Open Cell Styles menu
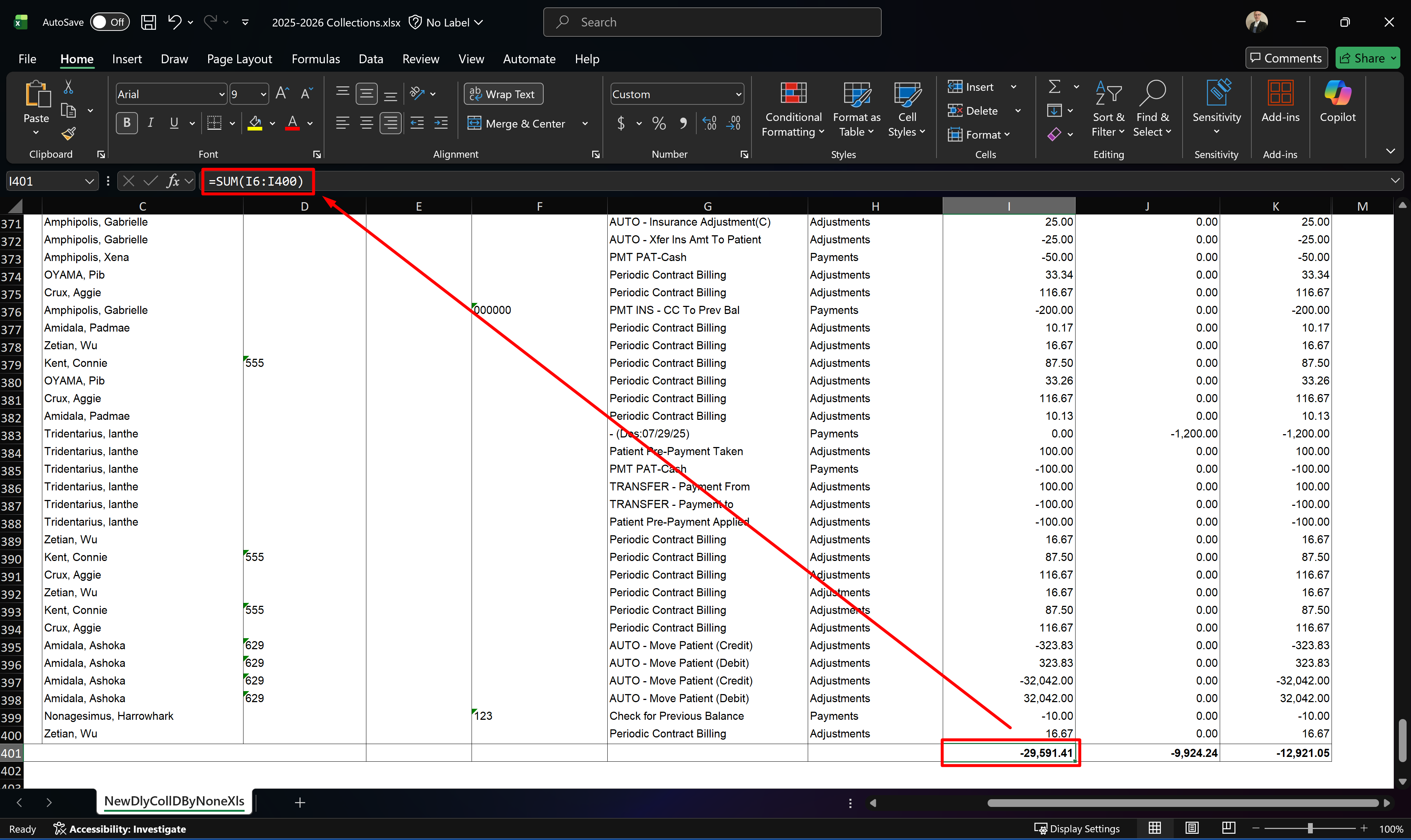 tap(906, 109)
